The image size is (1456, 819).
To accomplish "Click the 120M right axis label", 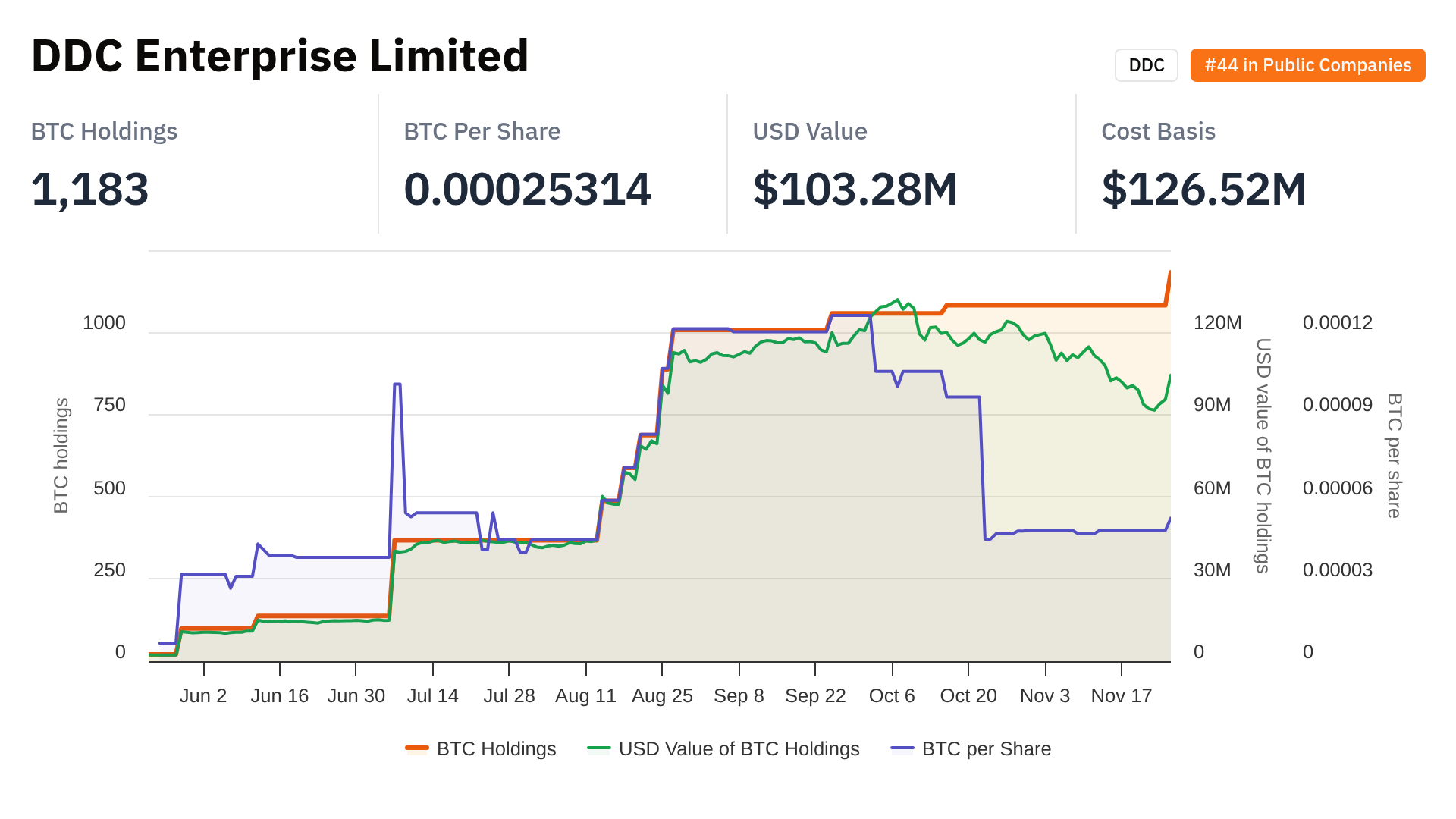I will (1217, 322).
